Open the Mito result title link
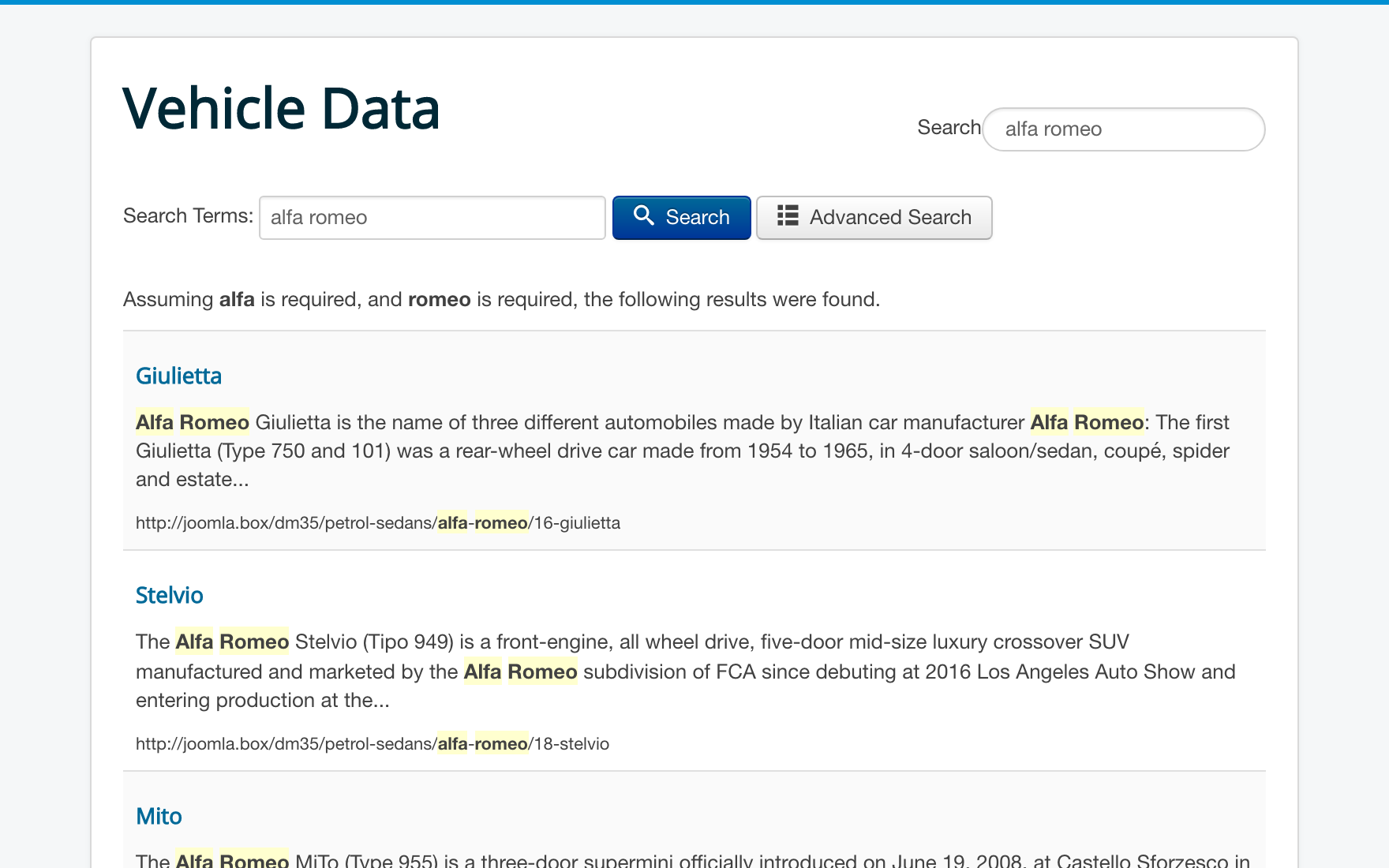This screenshot has height=868, width=1389. click(159, 817)
